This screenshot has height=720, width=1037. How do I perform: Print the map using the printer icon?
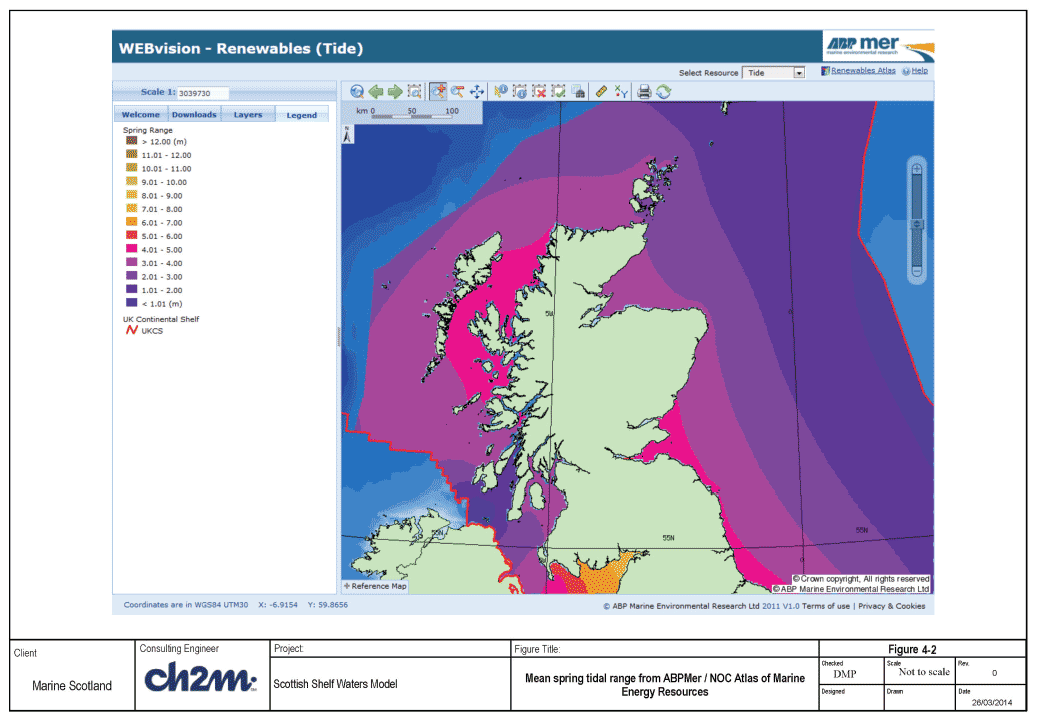pyautogui.click(x=644, y=92)
